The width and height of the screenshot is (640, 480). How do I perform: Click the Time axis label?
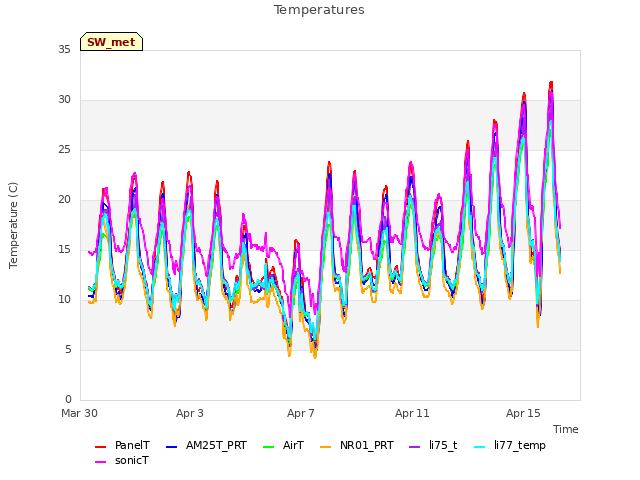click(566, 429)
